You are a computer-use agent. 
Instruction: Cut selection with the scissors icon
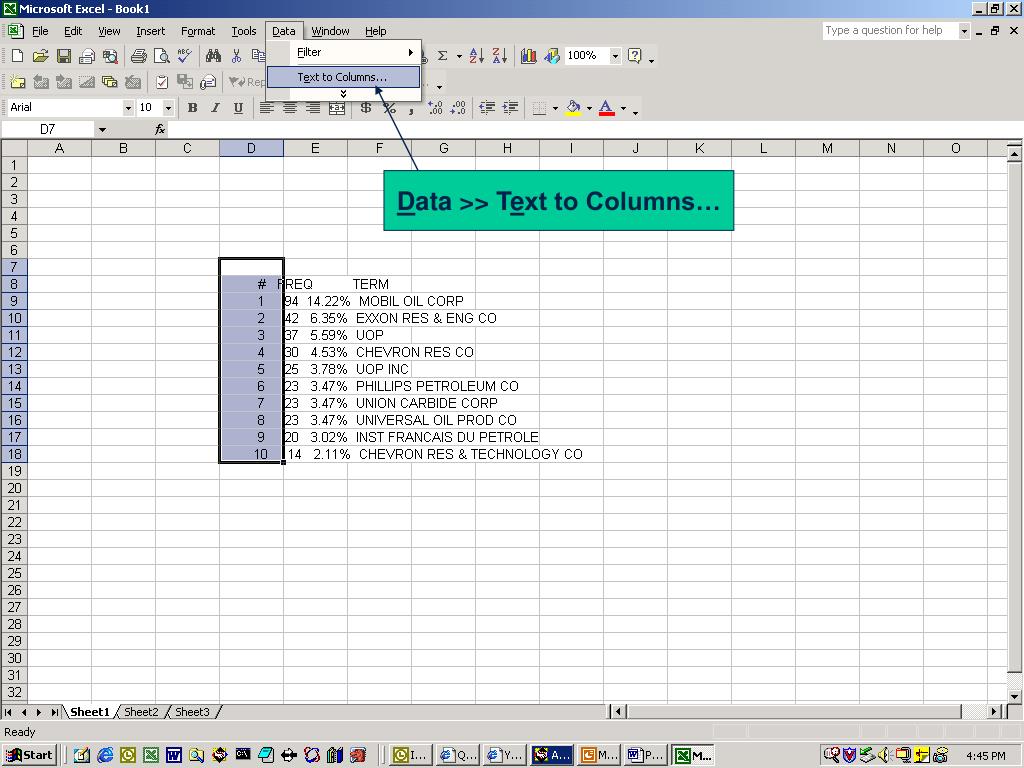click(x=236, y=56)
